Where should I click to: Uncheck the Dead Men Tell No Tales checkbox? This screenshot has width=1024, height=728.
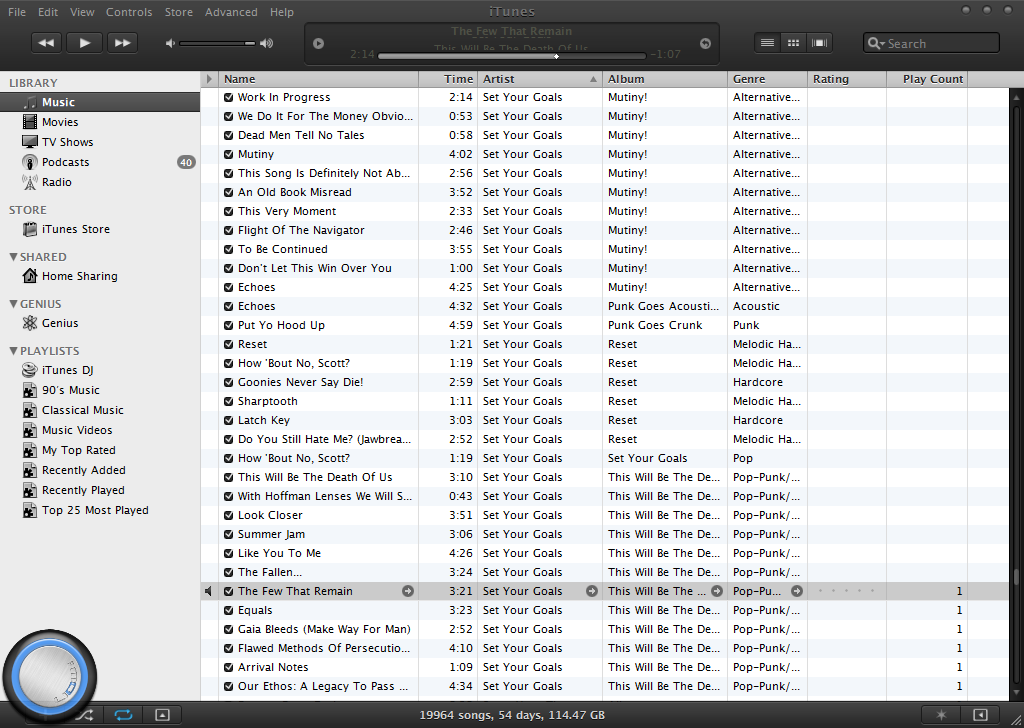pos(229,135)
